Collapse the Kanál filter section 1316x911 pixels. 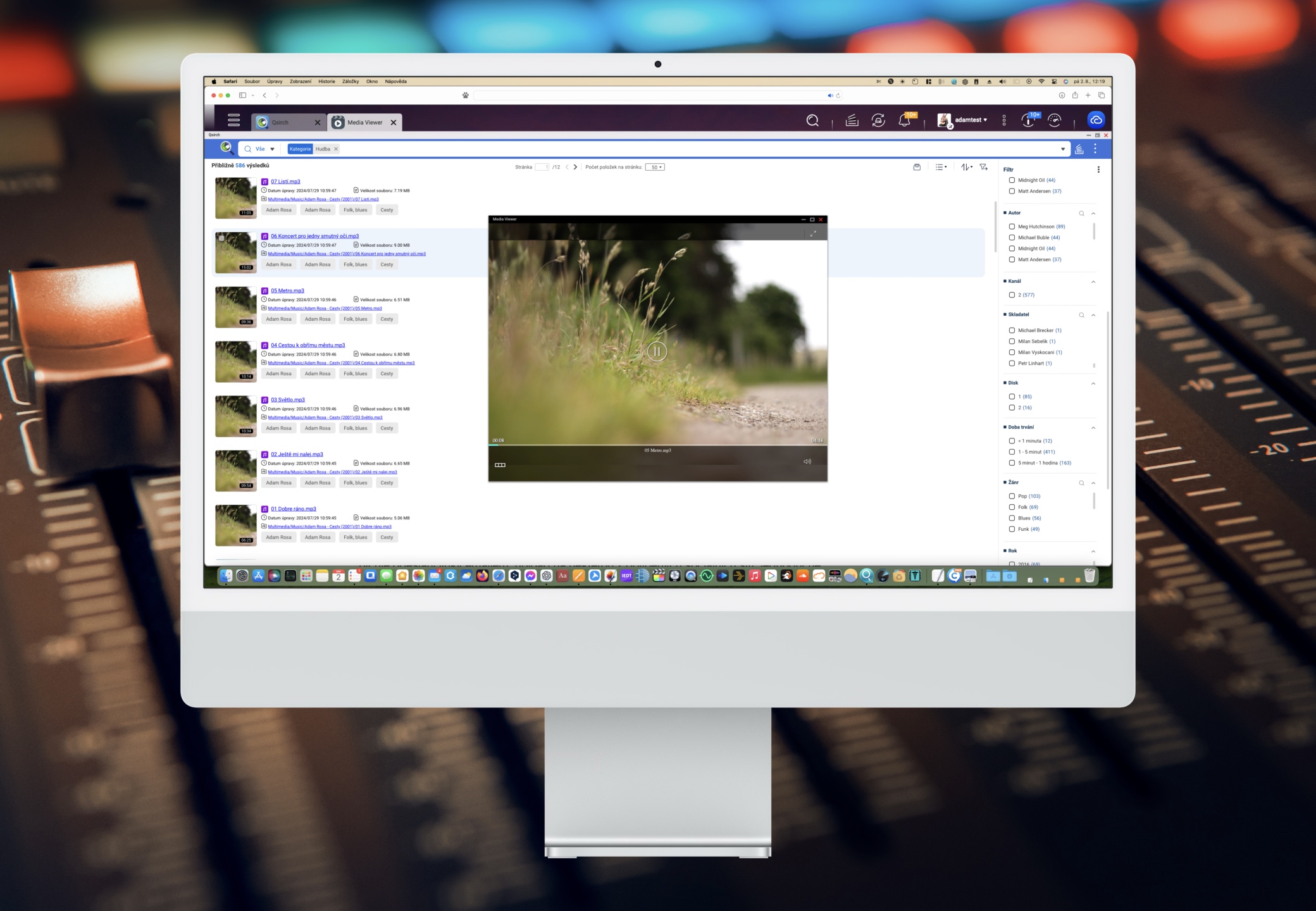pyautogui.click(x=1093, y=282)
